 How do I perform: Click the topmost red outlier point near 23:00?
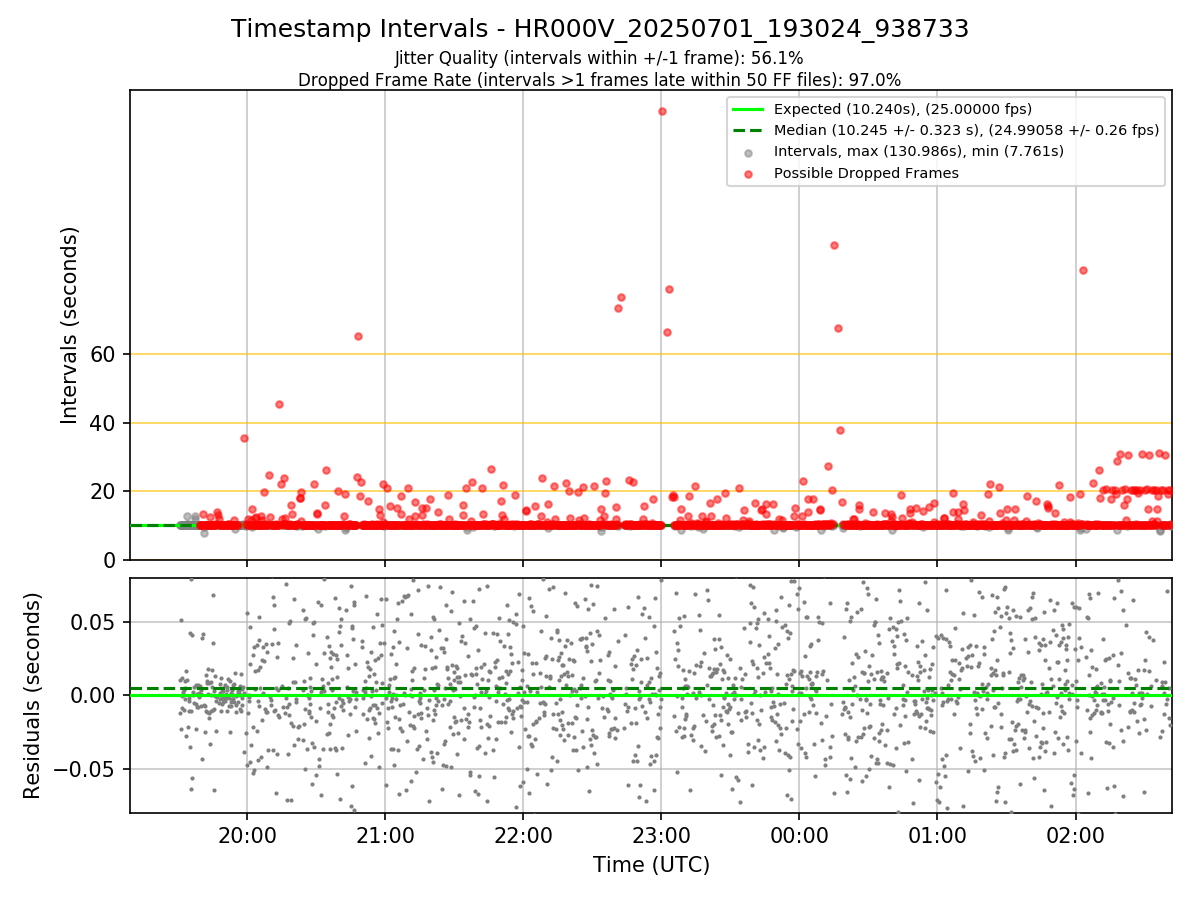(x=662, y=111)
